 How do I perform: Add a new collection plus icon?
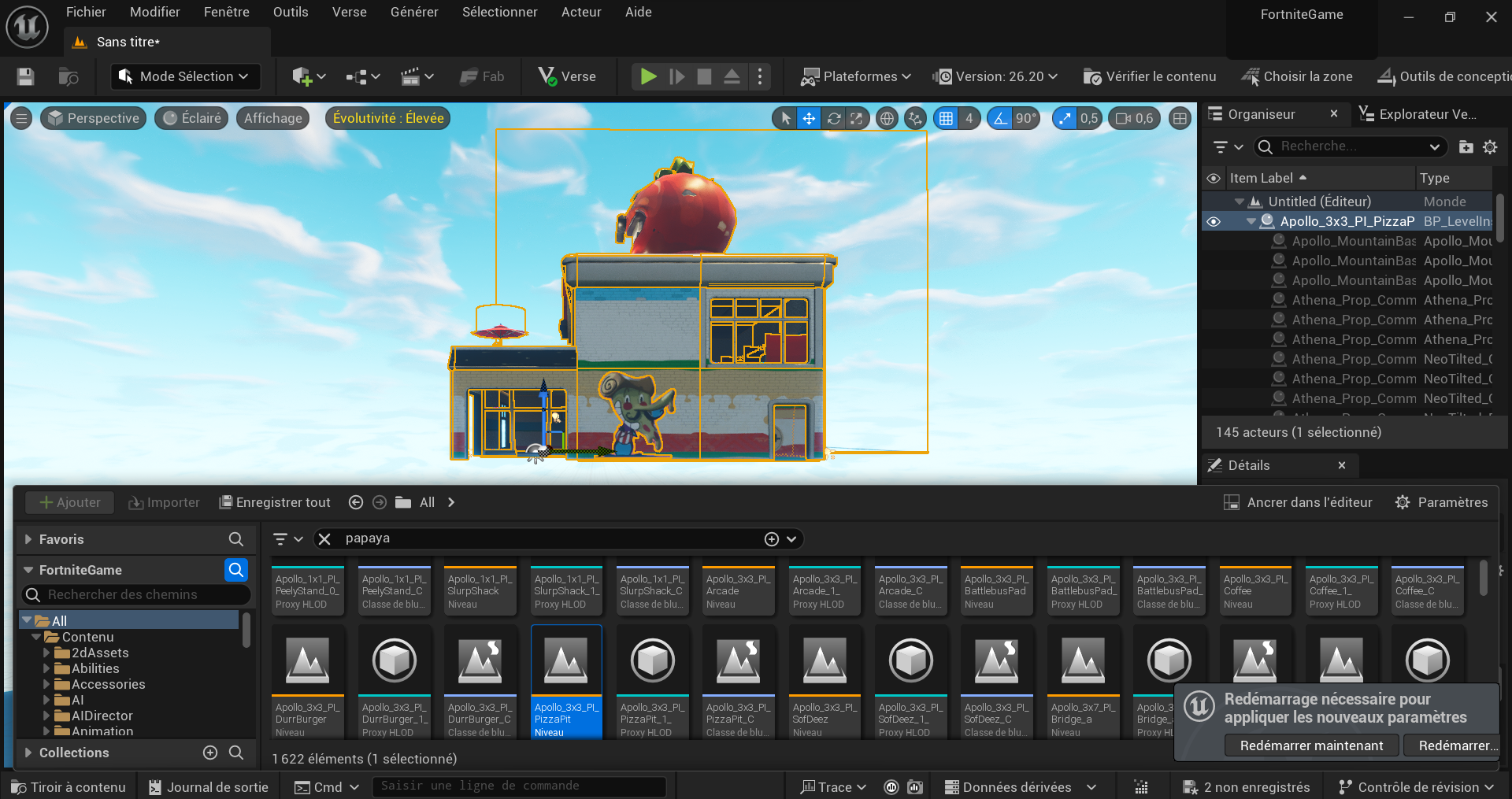coord(210,753)
